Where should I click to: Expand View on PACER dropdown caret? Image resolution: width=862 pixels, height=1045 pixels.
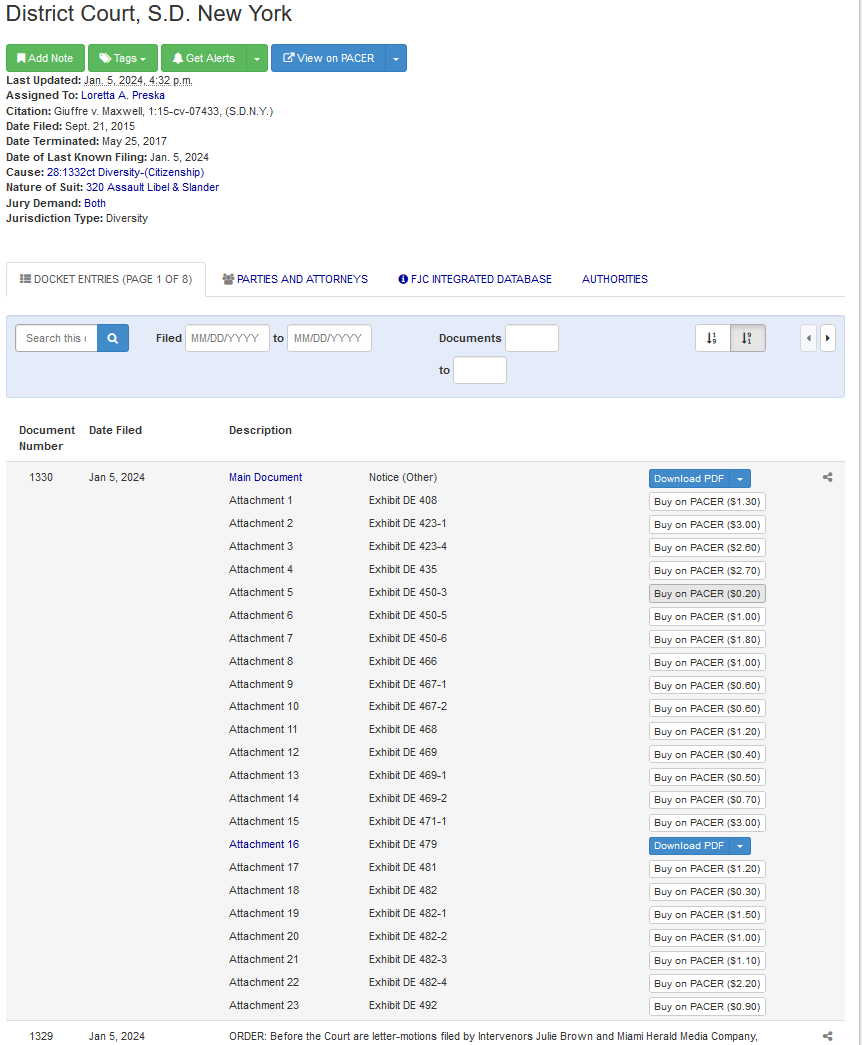tap(396, 58)
